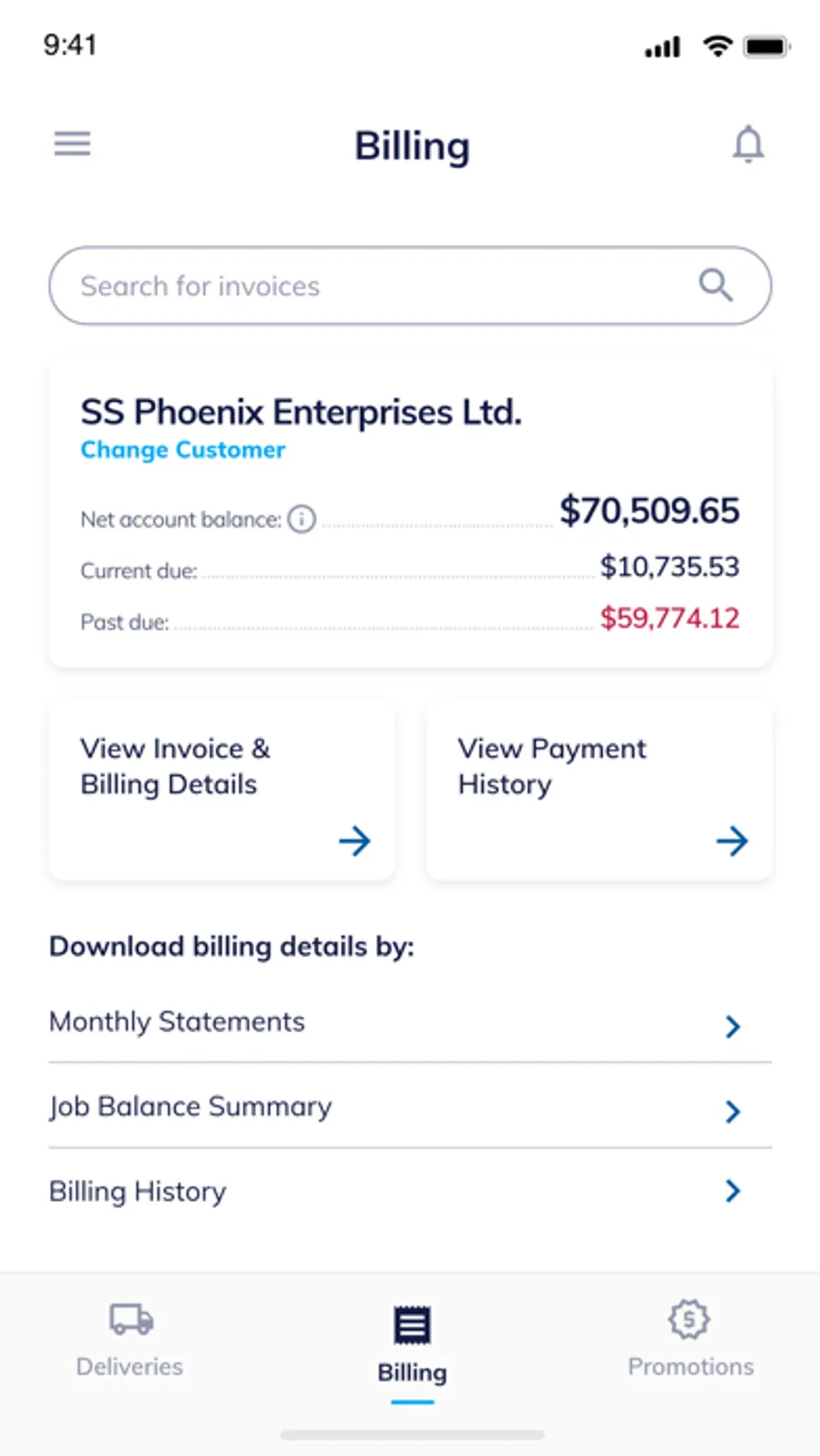Viewport: 820px width, 1456px height.
Task: Open notifications bell
Action: coord(748,144)
